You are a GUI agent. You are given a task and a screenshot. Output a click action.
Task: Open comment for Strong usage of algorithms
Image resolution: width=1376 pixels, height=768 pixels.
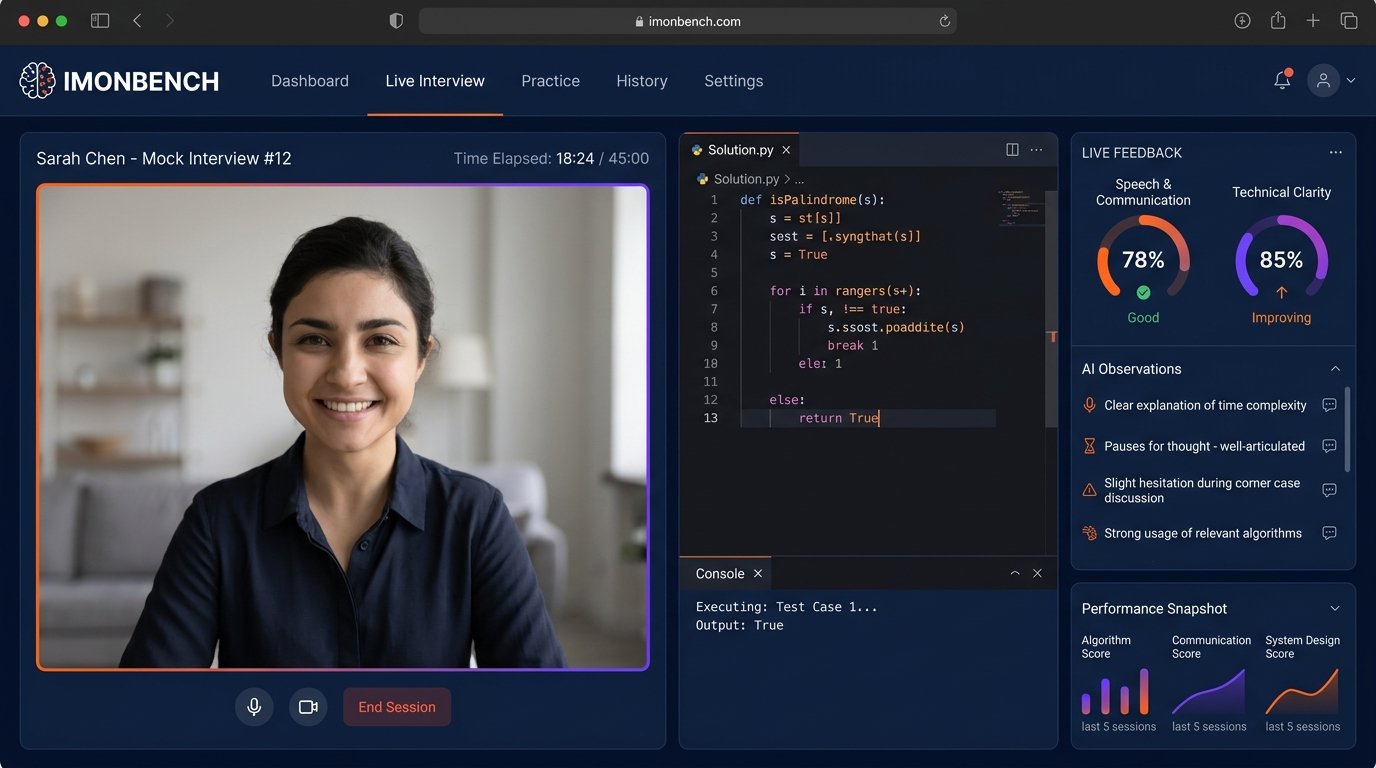[x=1329, y=533]
